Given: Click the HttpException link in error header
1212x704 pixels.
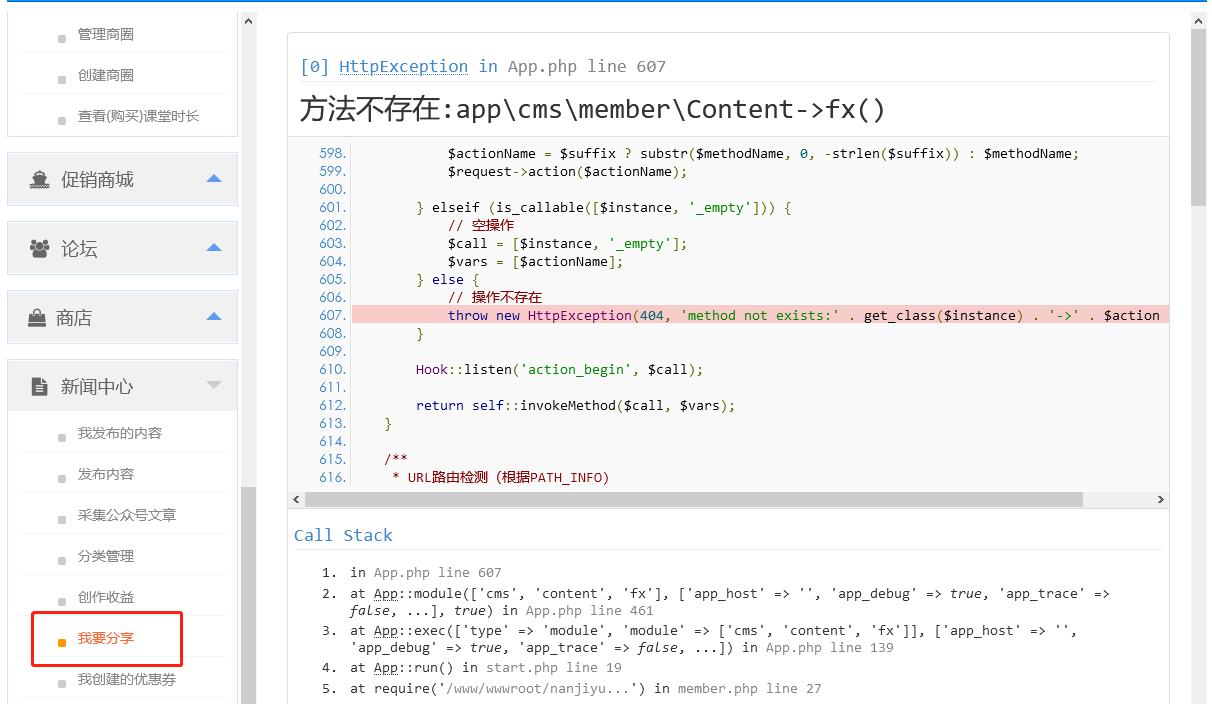Looking at the screenshot, I should pos(403,66).
